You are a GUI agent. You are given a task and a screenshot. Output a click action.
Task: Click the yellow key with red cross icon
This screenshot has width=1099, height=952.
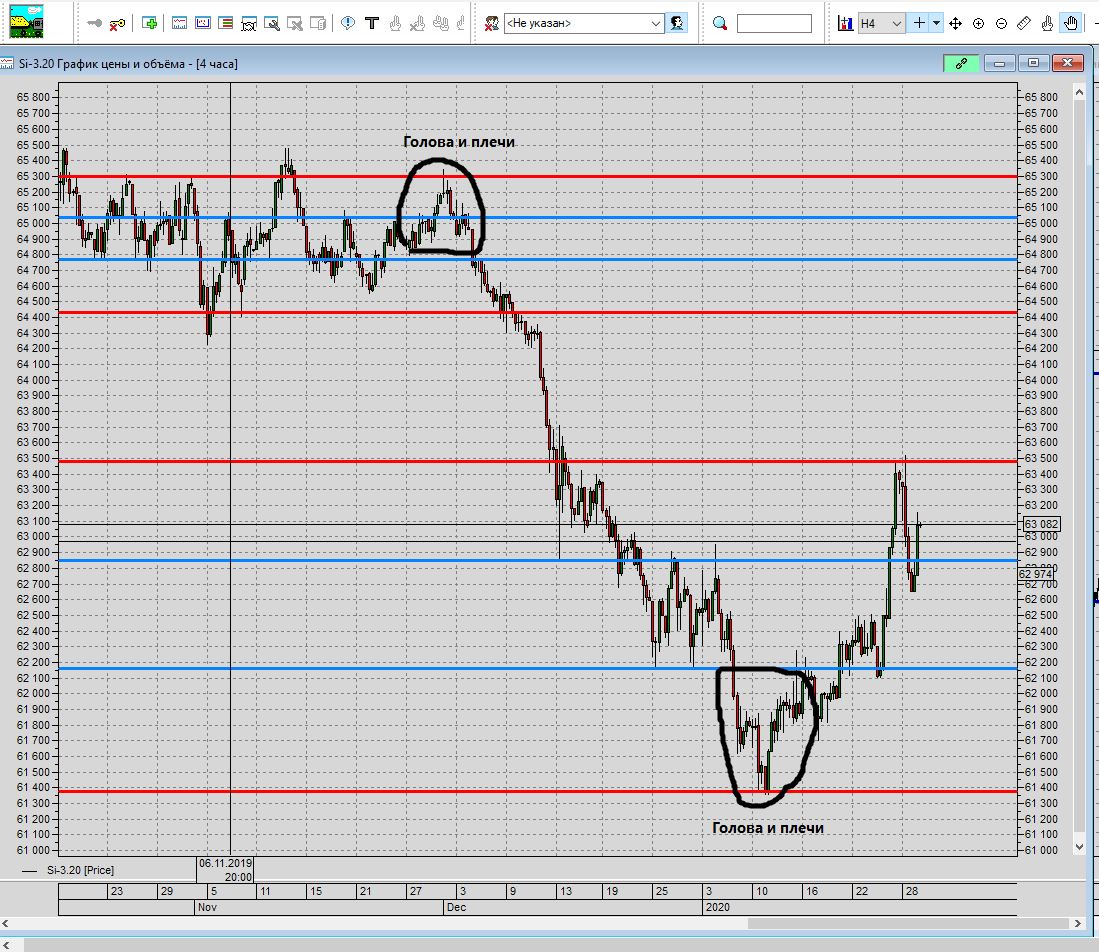[118, 24]
